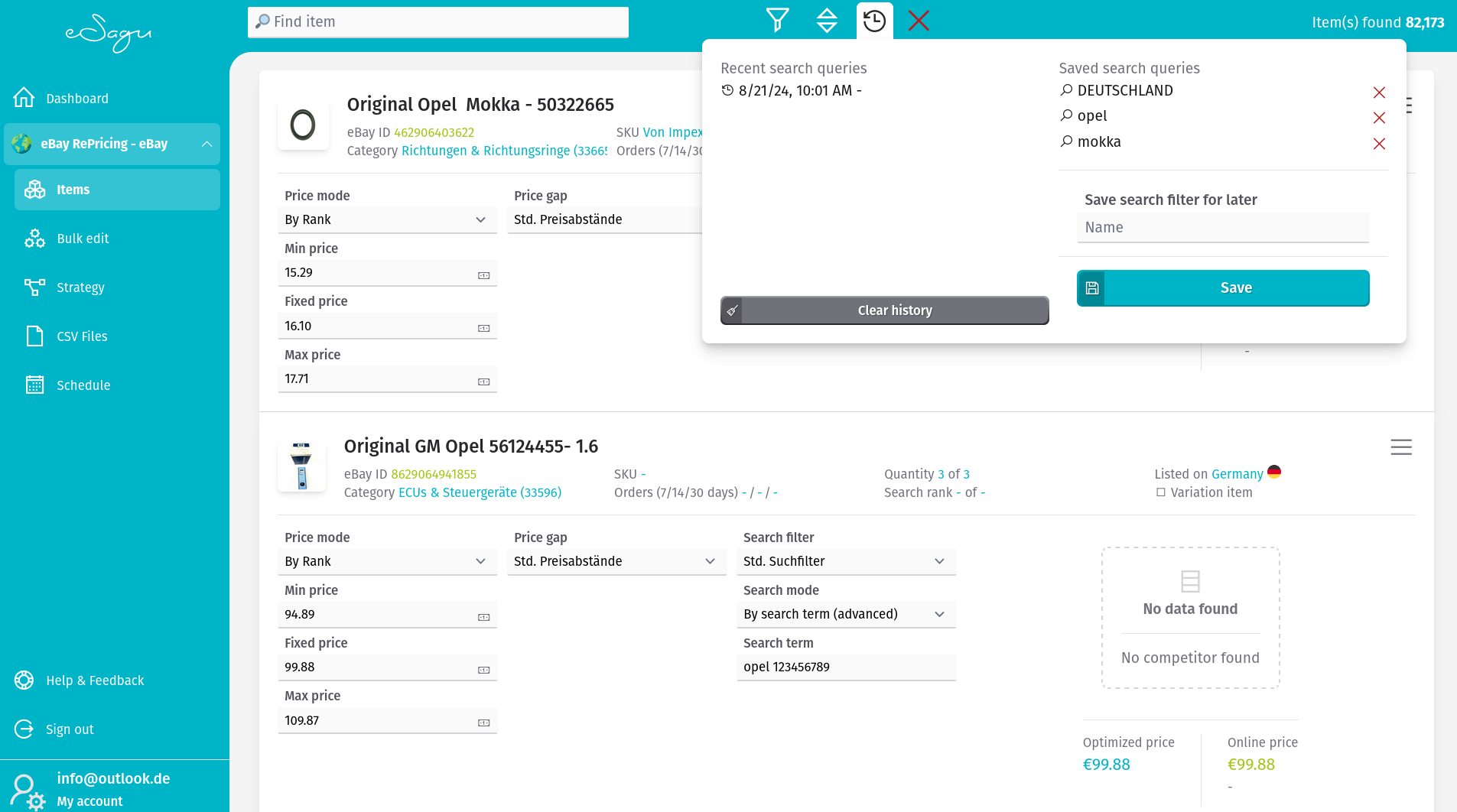This screenshot has height=812, width=1457.
Task: Open Price gap dropdown for Opel Mokka item
Action: 604,220
